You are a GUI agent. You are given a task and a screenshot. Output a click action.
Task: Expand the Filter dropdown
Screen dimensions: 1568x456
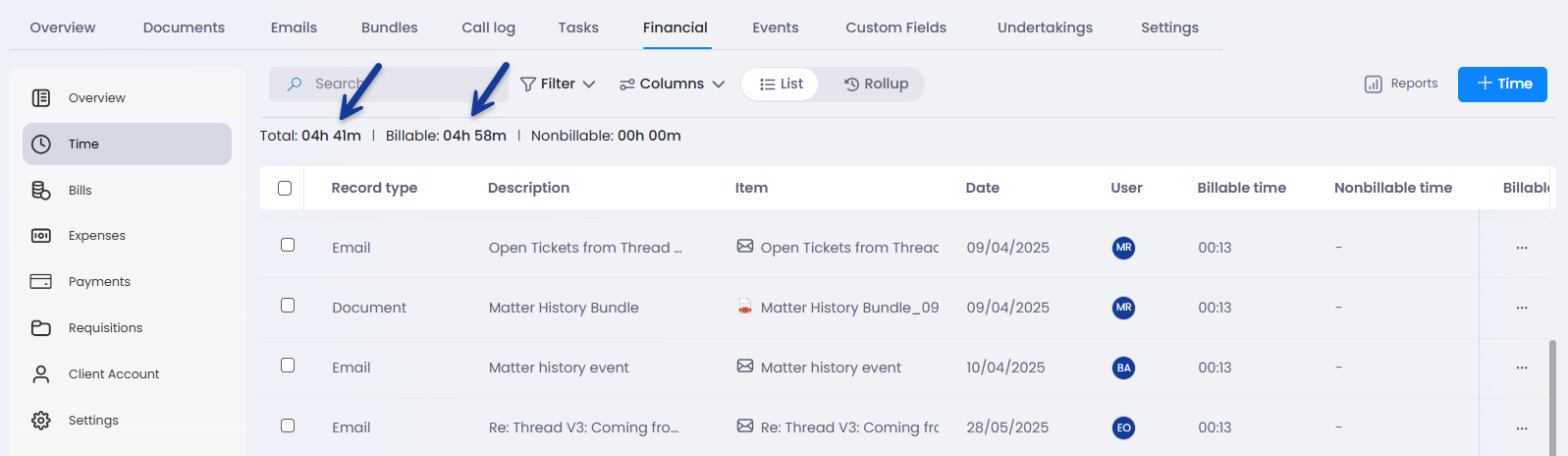558,85
